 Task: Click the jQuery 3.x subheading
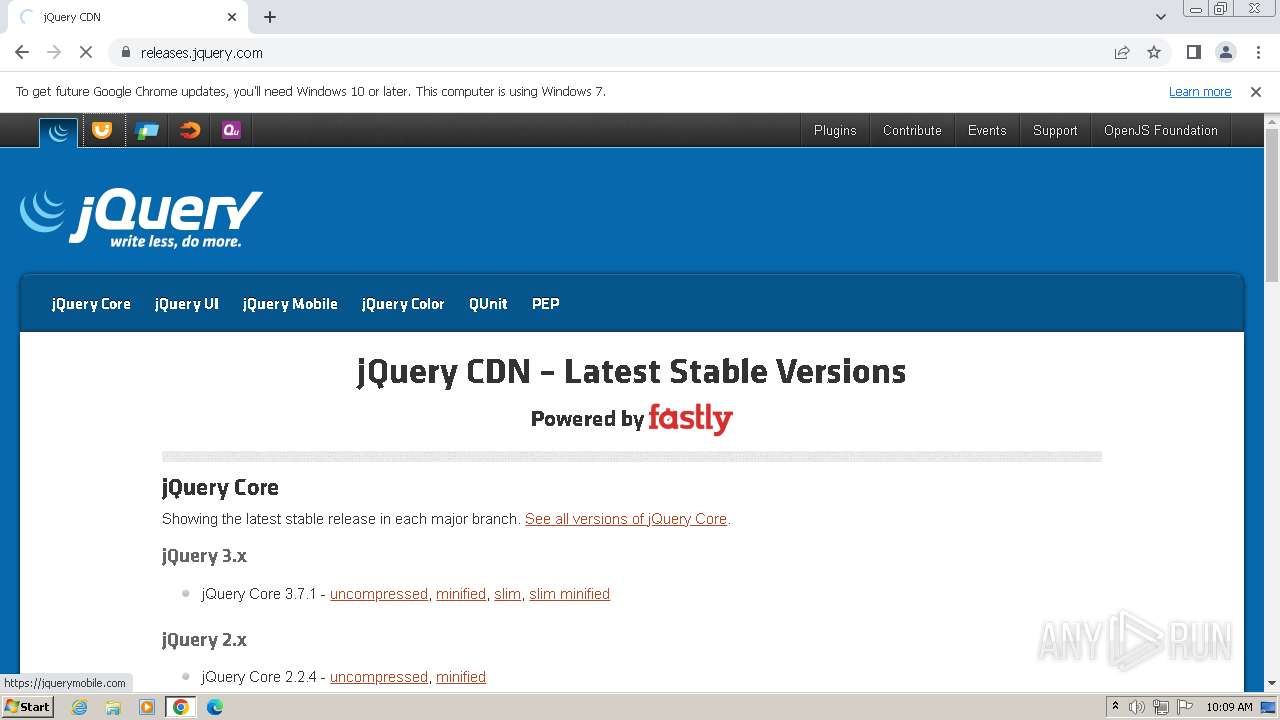204,556
